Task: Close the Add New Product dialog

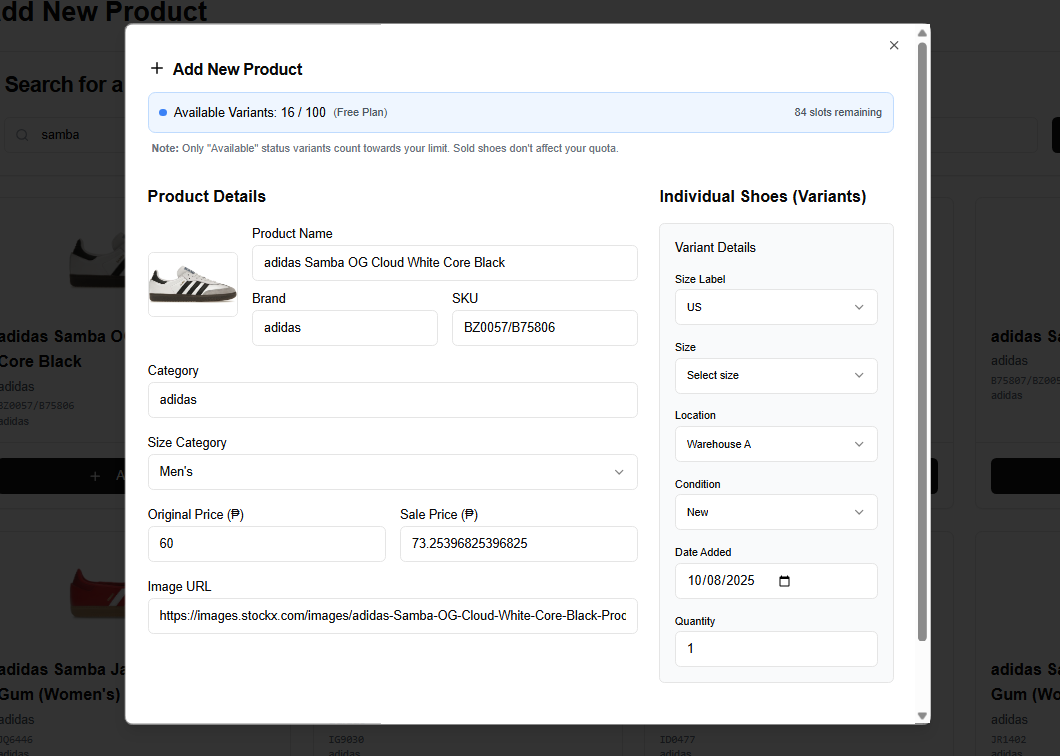Action: click(x=894, y=45)
